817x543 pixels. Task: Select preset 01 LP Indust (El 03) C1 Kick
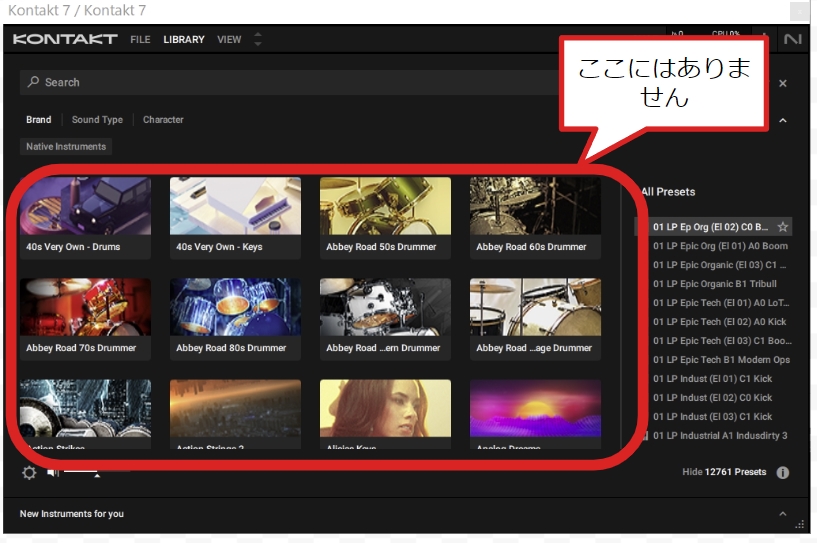click(x=713, y=416)
